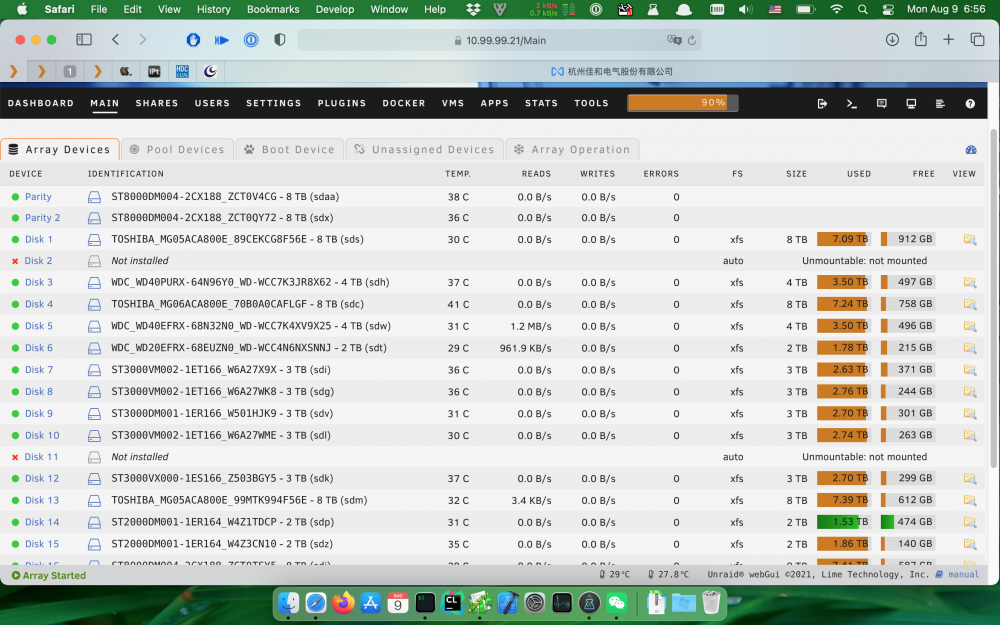Click the info monitor icon in header
This screenshot has height=625, width=1000.
tap(911, 103)
